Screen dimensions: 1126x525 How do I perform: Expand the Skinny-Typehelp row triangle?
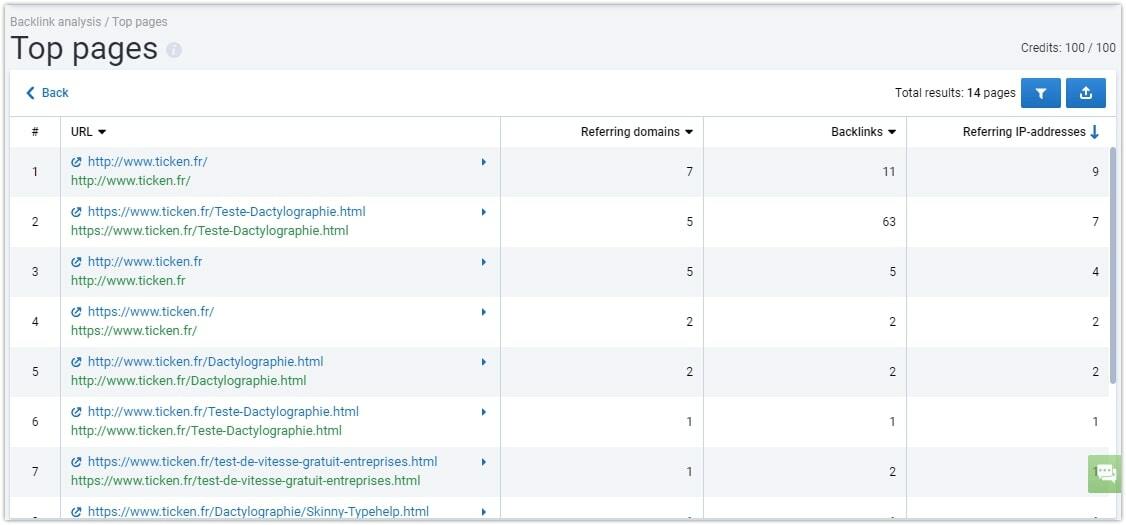tap(484, 512)
